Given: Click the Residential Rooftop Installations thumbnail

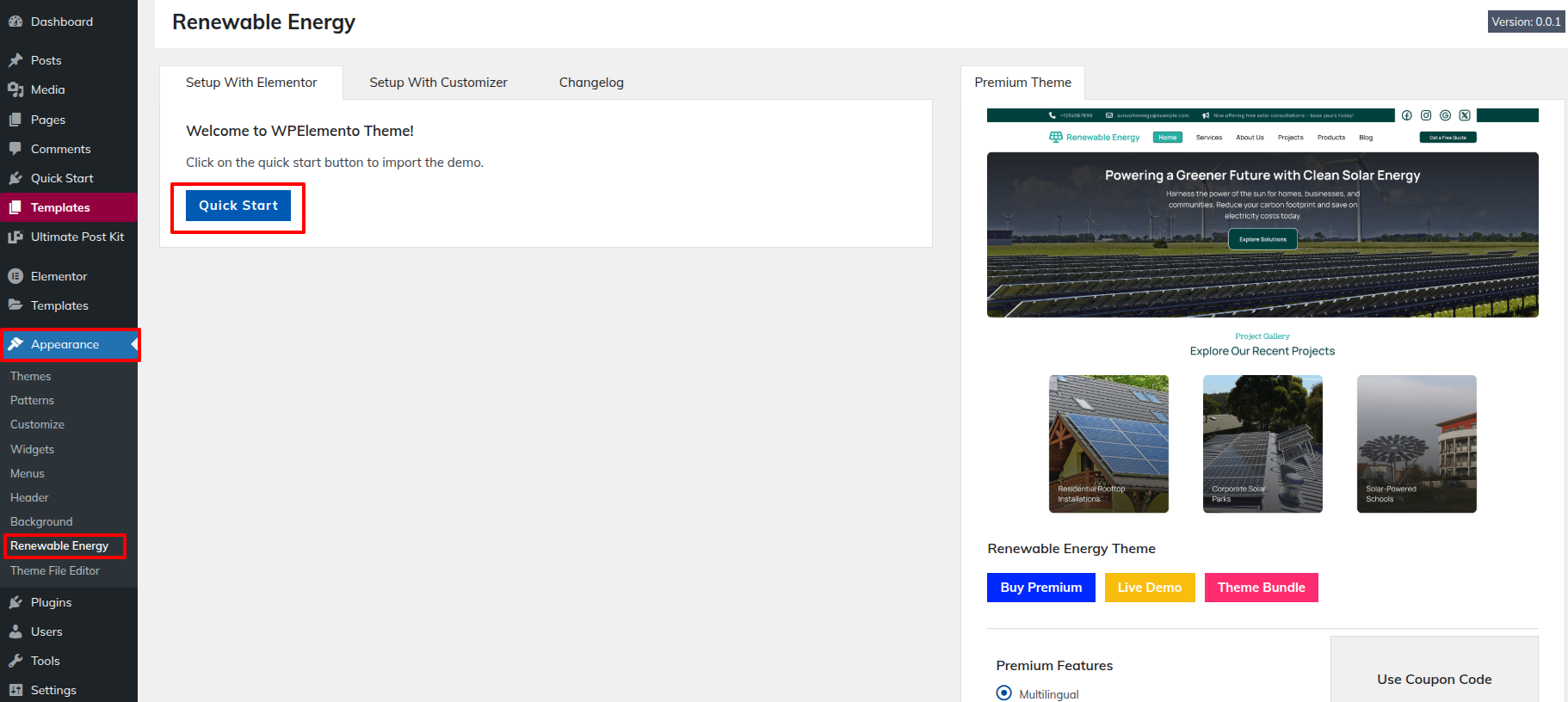Looking at the screenshot, I should click(1108, 444).
